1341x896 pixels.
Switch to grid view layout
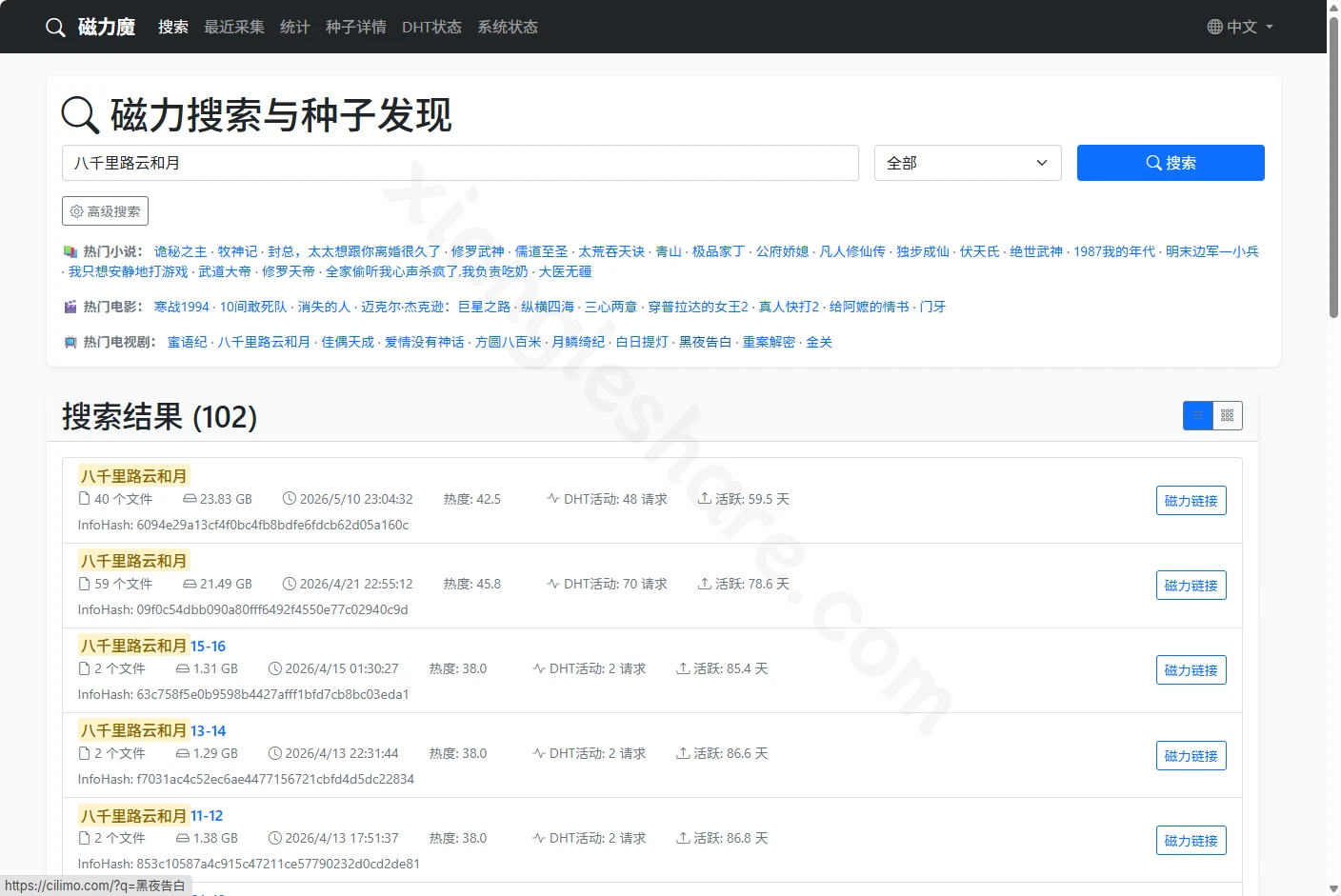click(x=1228, y=415)
